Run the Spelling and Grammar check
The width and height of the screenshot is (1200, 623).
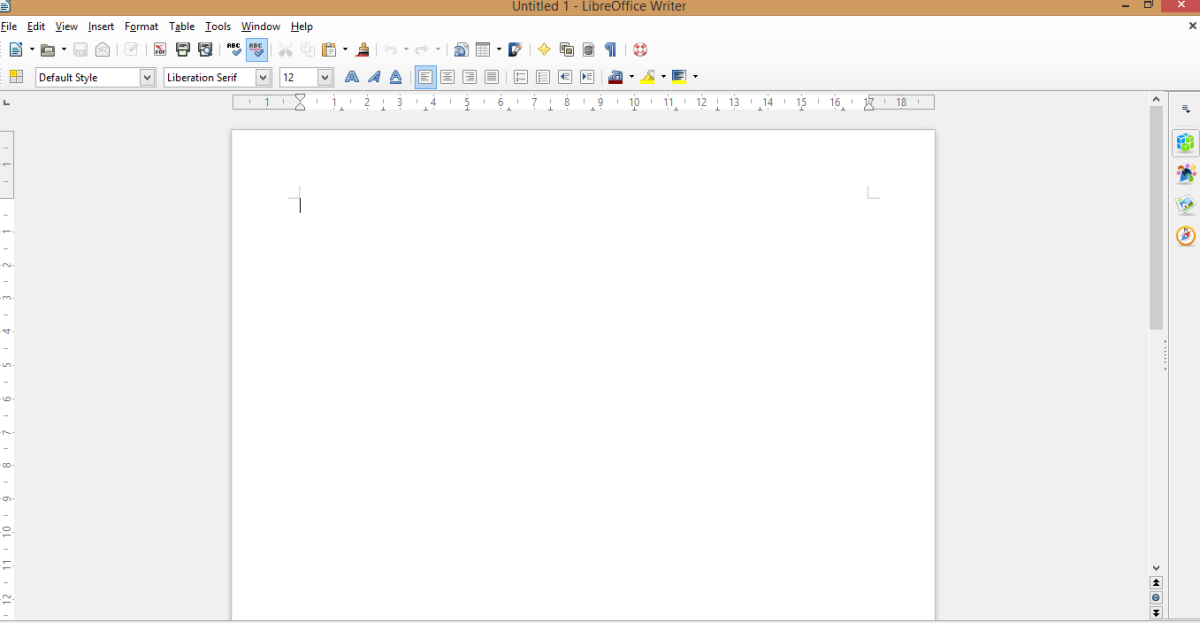tap(232, 49)
